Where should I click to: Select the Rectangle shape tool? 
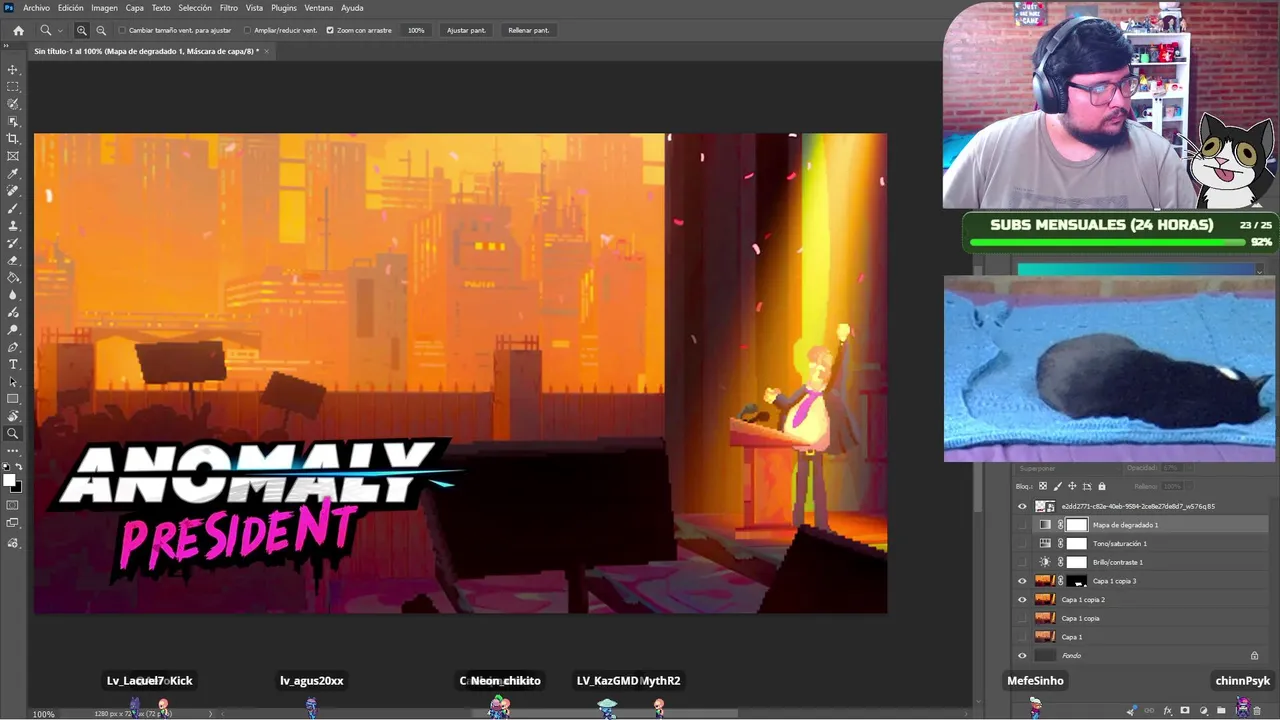[13, 399]
